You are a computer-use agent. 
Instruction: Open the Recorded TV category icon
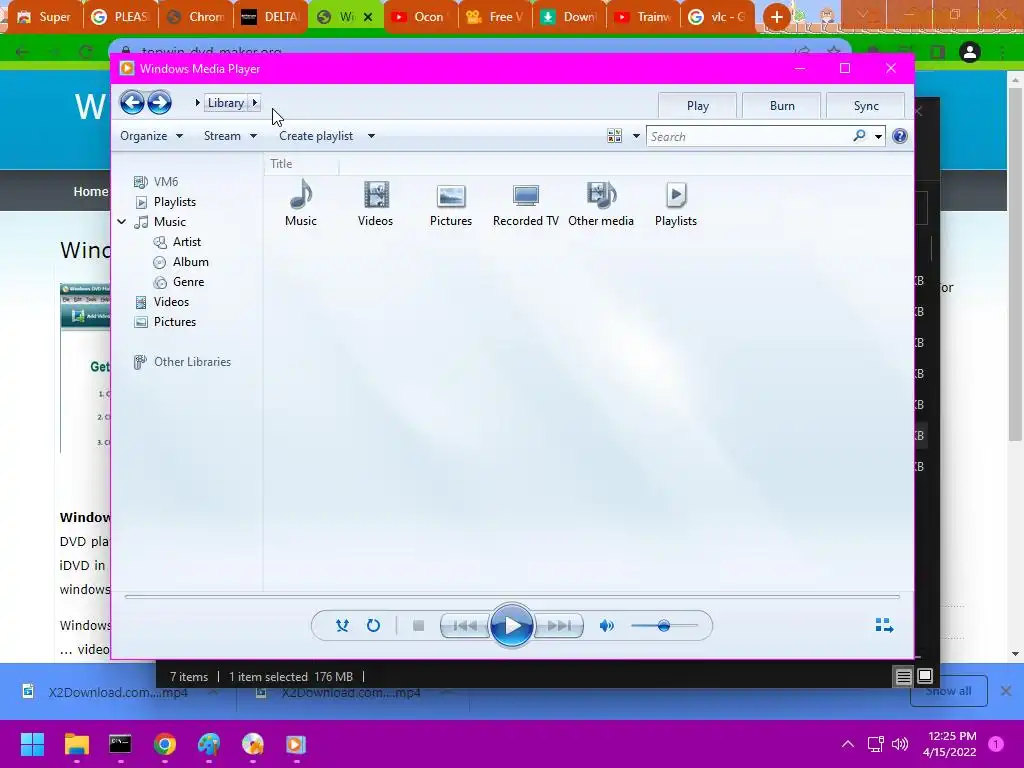click(526, 204)
